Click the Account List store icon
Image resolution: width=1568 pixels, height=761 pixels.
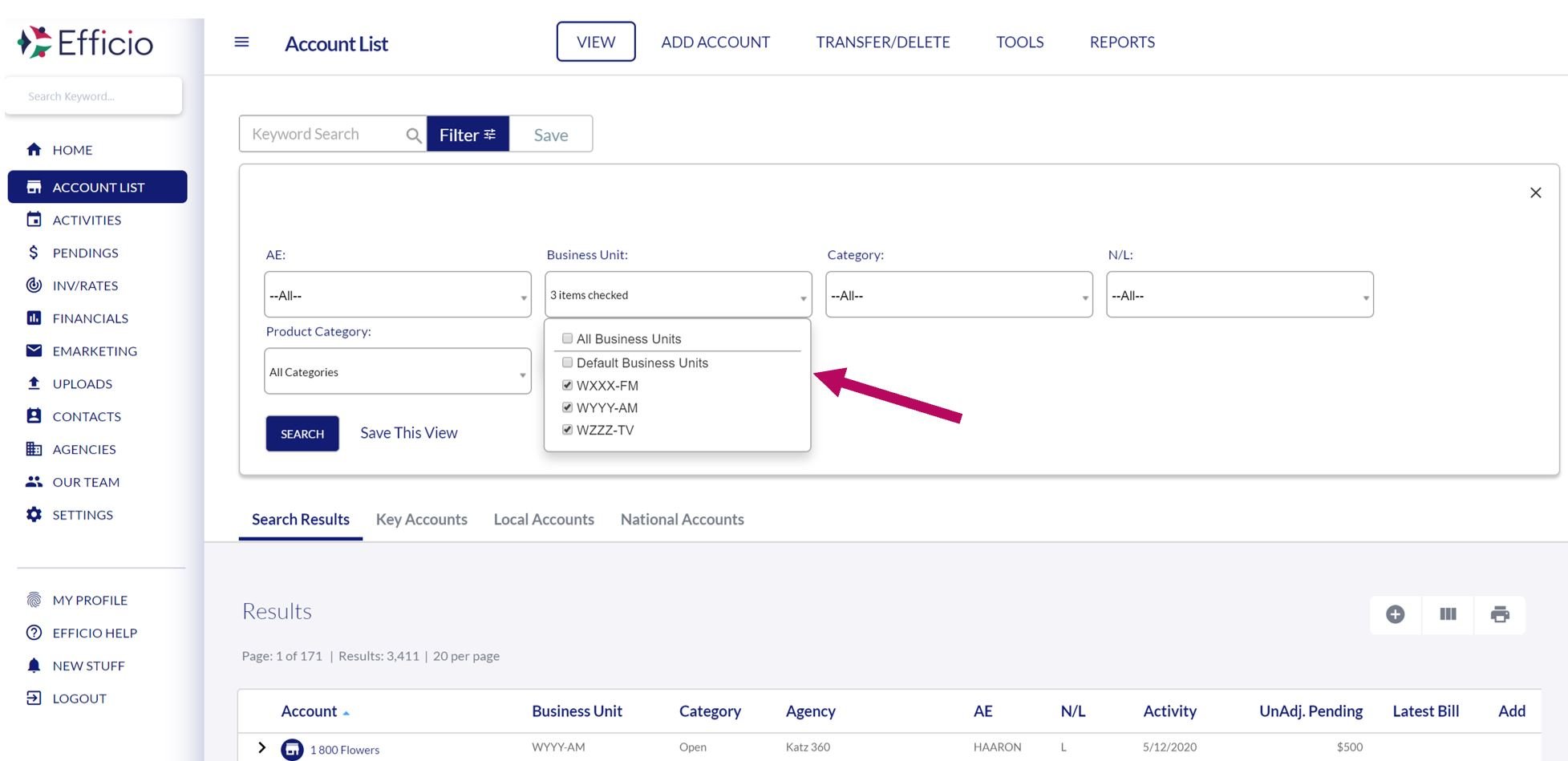point(34,187)
